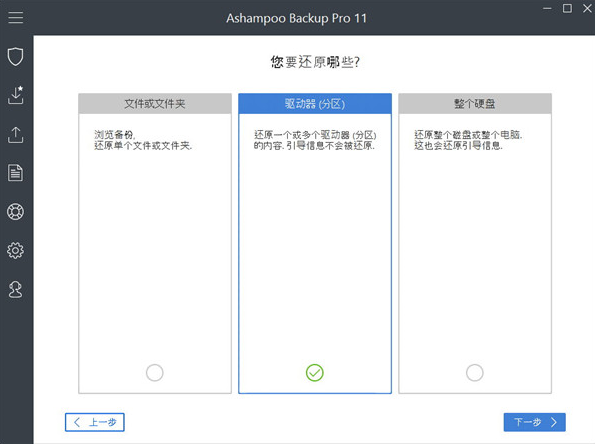Open the reports document sidebar icon

click(16, 173)
